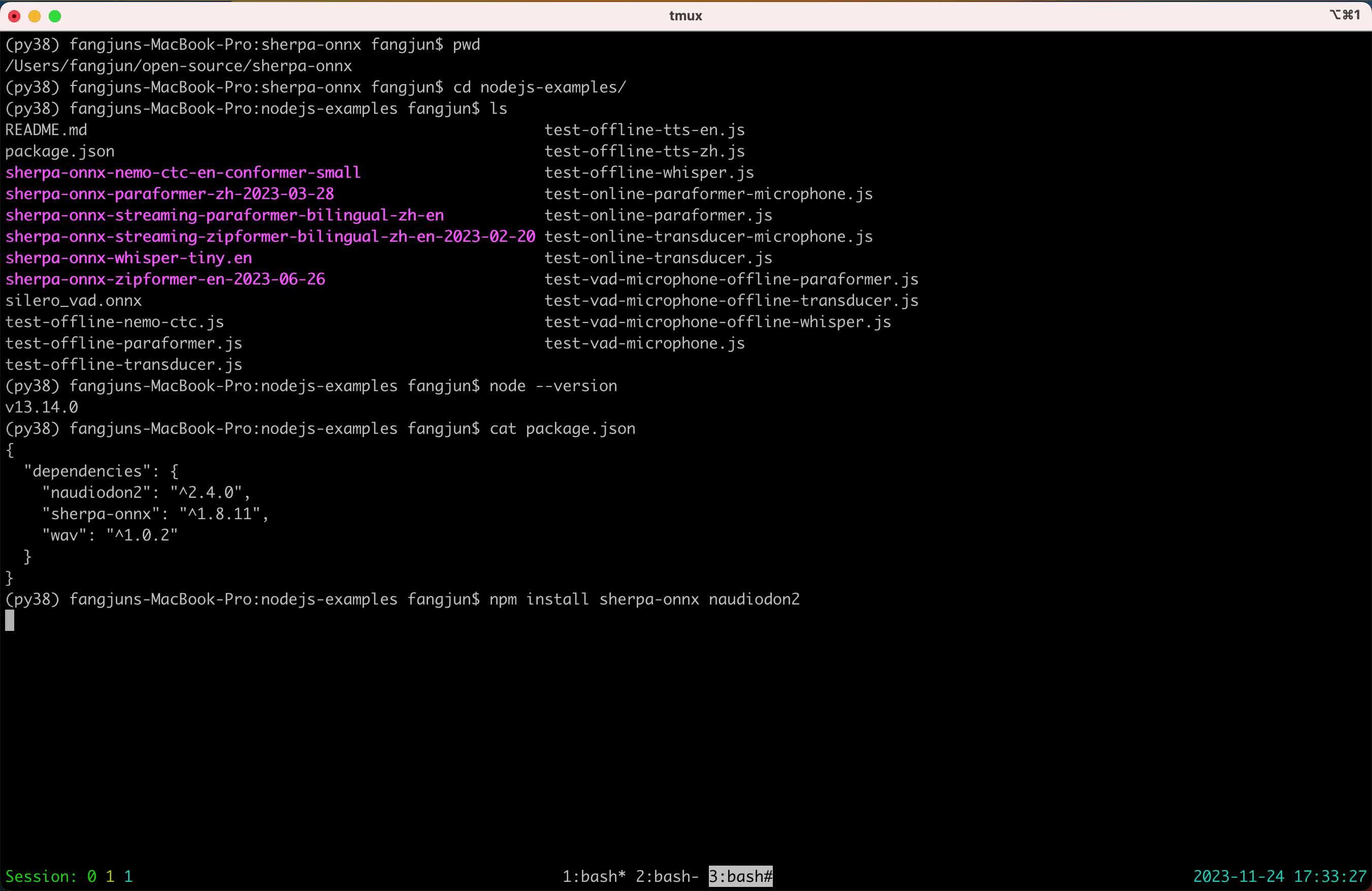The image size is (1372, 891).
Task: Switch to tmux window 2:bash
Action: [x=666, y=876]
